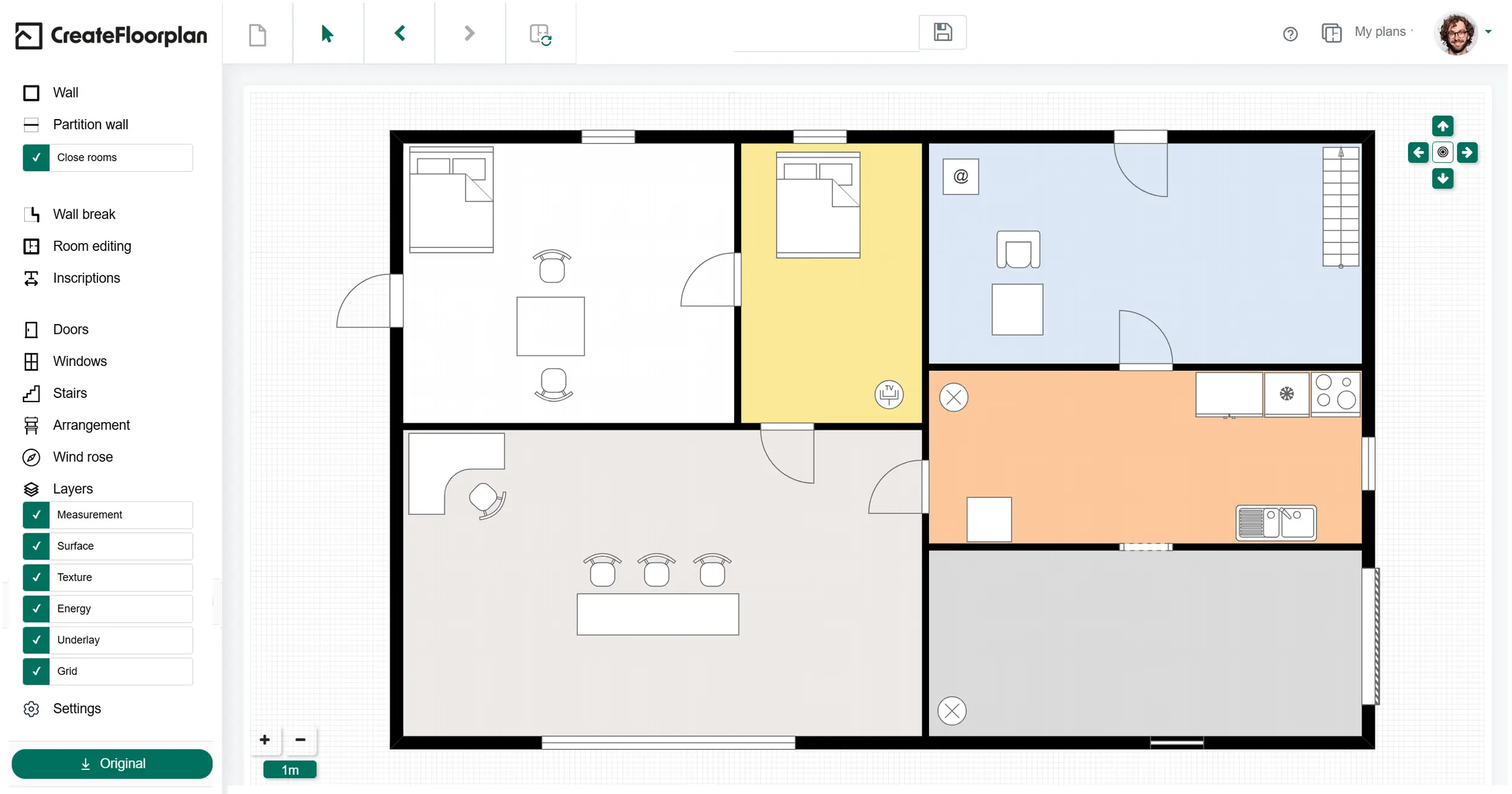Select the pointer cursor tool
This screenshot has height=794, width=1512.
click(x=327, y=34)
